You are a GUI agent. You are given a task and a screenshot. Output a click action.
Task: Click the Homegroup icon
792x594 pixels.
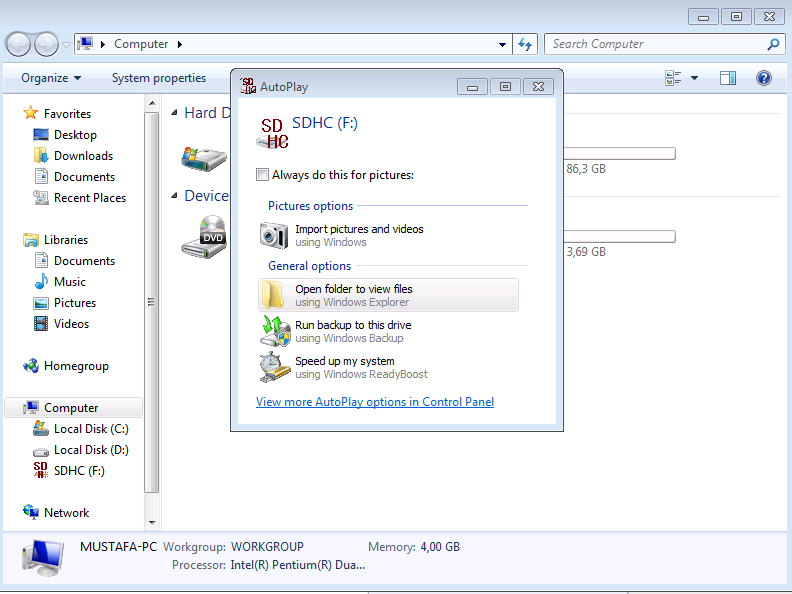coord(31,366)
